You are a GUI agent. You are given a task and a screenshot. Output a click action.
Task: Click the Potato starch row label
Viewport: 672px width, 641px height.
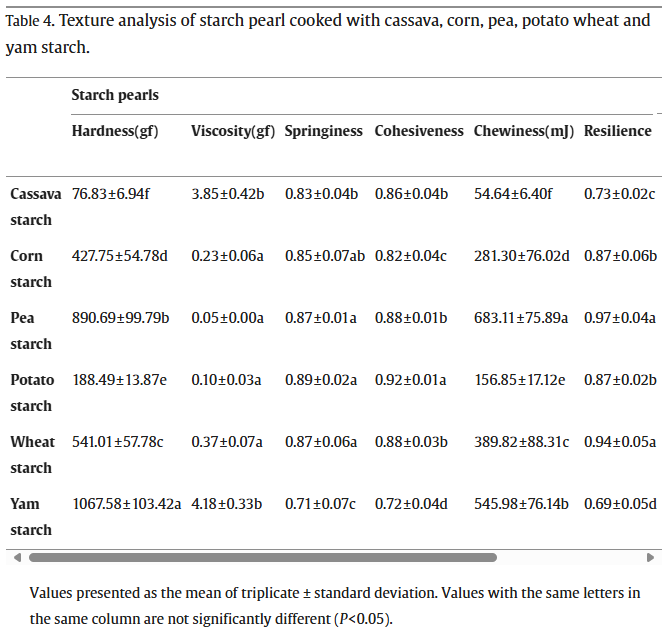[x=33, y=392]
